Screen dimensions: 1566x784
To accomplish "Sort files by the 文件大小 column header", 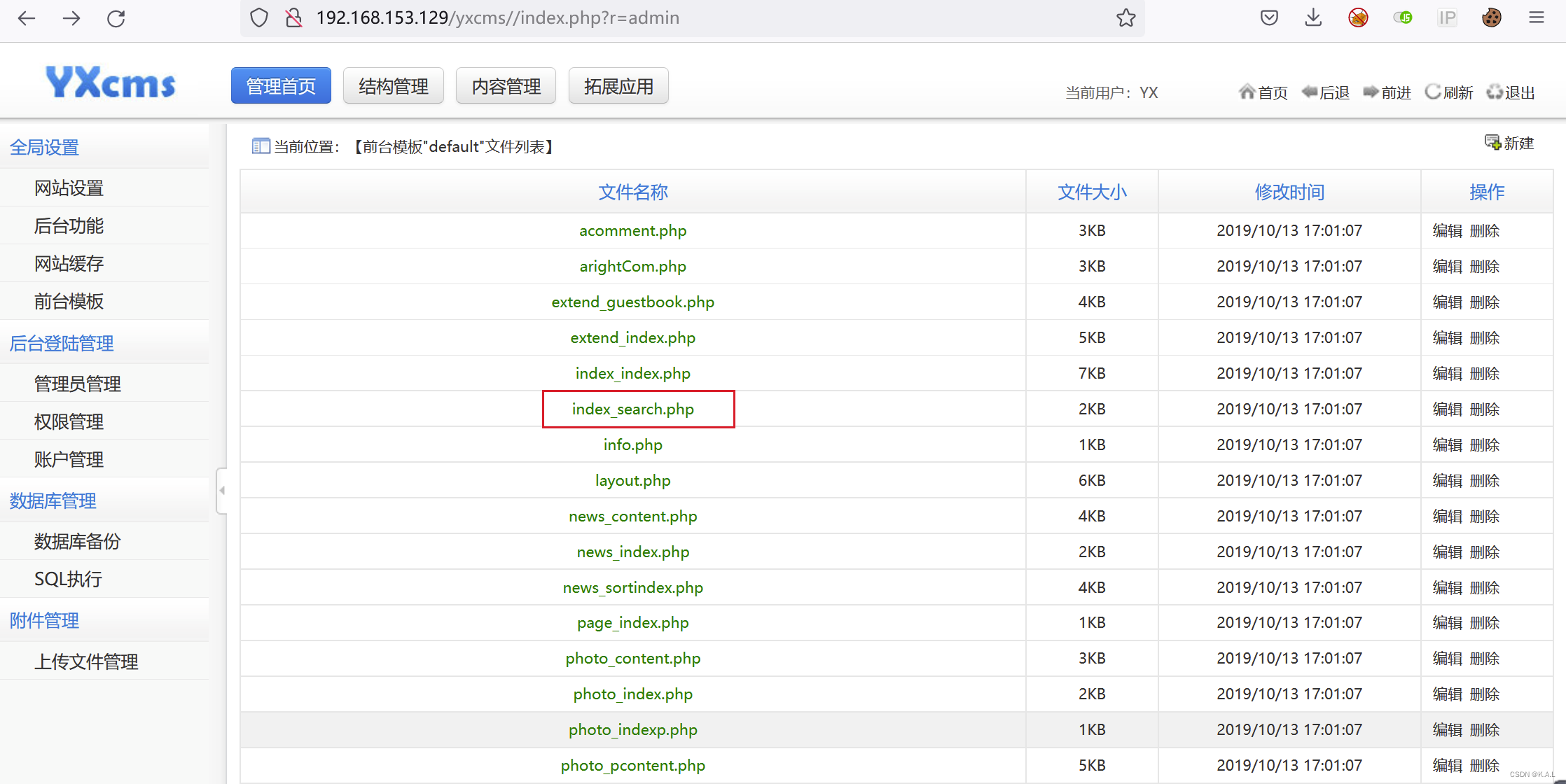I will 1092,192.
